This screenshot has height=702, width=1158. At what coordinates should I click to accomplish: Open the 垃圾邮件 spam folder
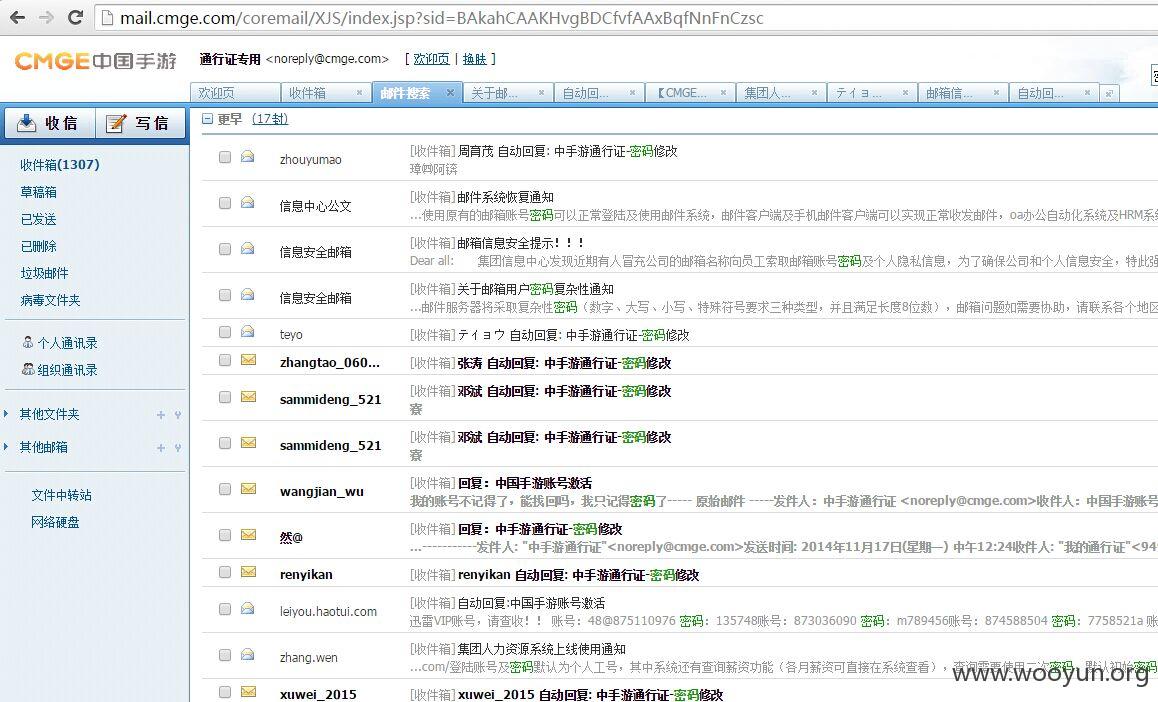[44, 273]
